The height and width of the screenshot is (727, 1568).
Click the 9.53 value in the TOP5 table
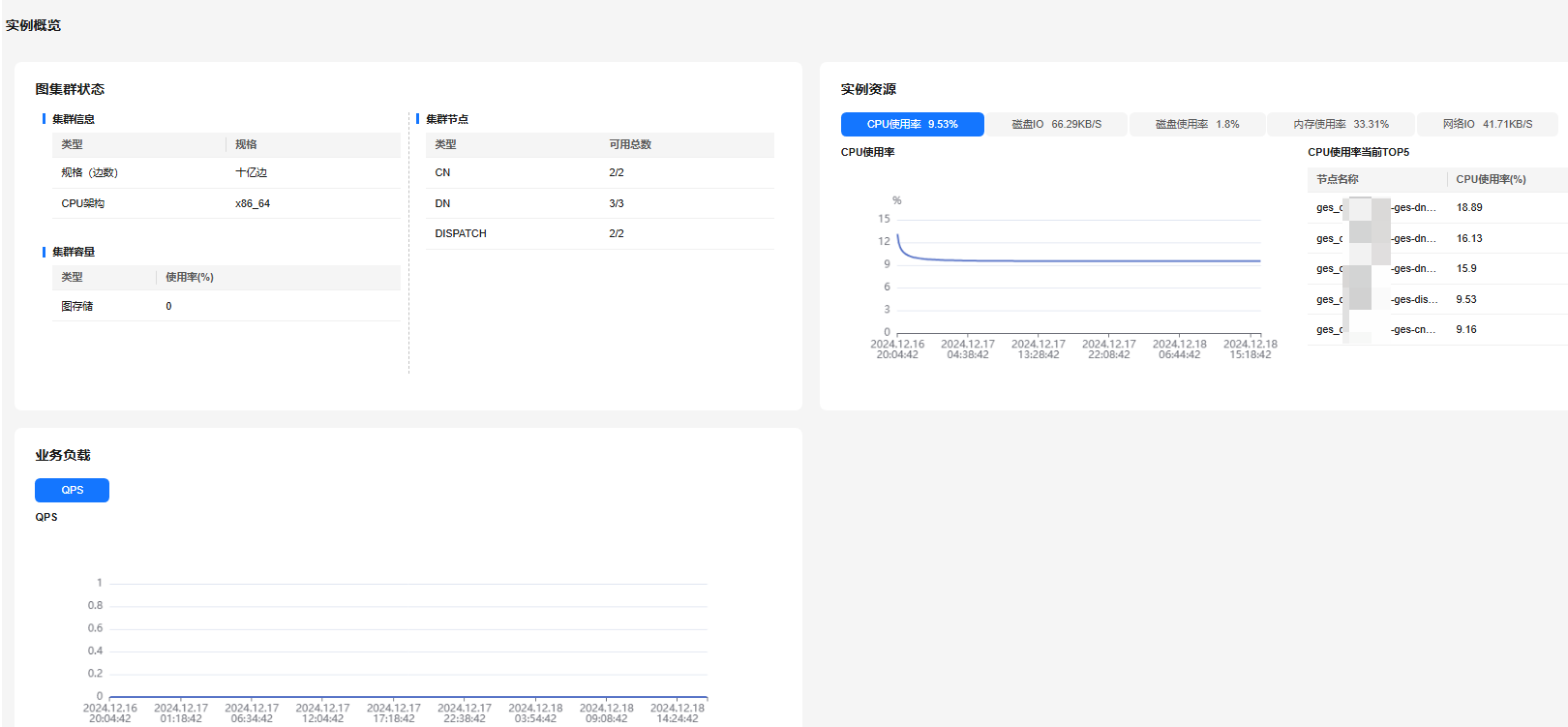tap(1466, 299)
